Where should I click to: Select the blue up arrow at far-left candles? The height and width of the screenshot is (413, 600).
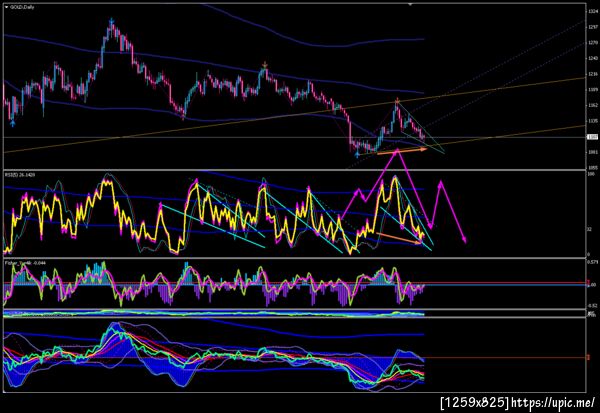pos(13,123)
